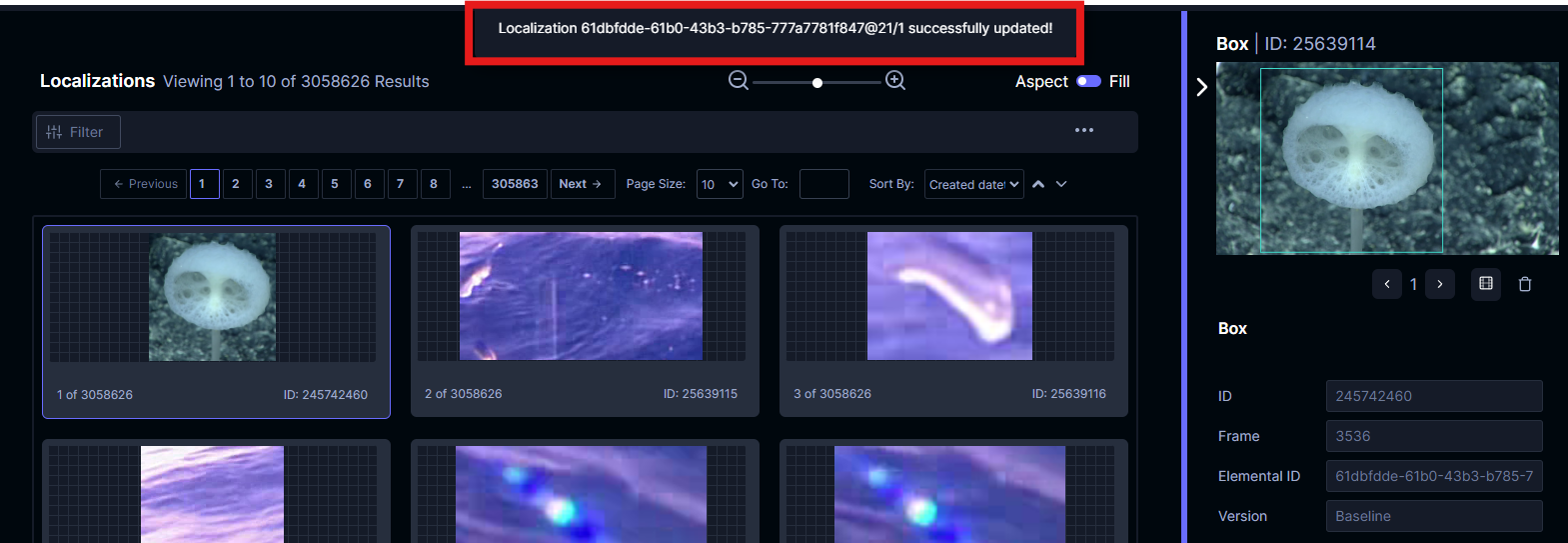The width and height of the screenshot is (1568, 543).
Task: Open the Filter button
Action: pos(78,132)
